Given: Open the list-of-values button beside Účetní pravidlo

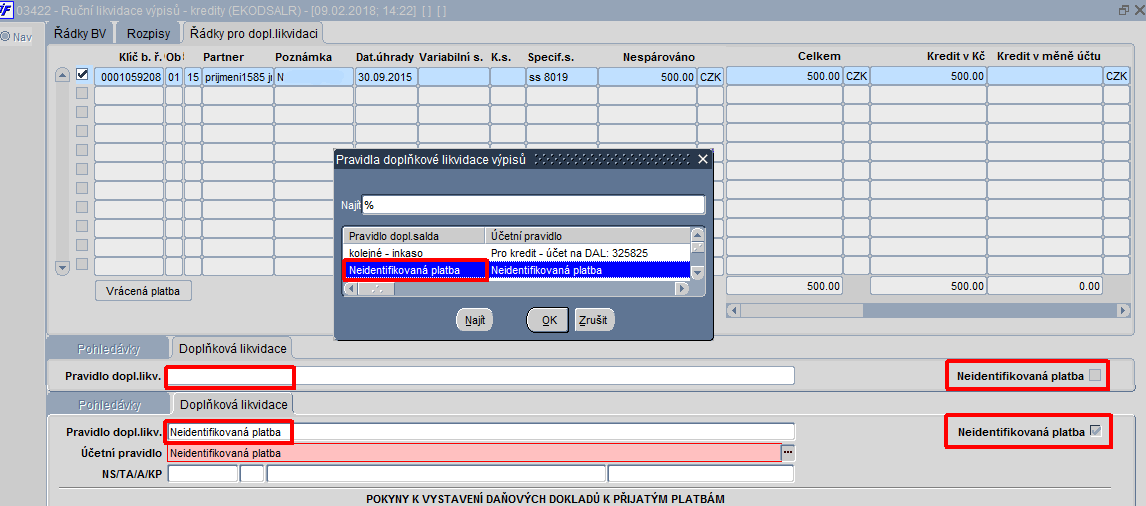Looking at the screenshot, I should 788,453.
